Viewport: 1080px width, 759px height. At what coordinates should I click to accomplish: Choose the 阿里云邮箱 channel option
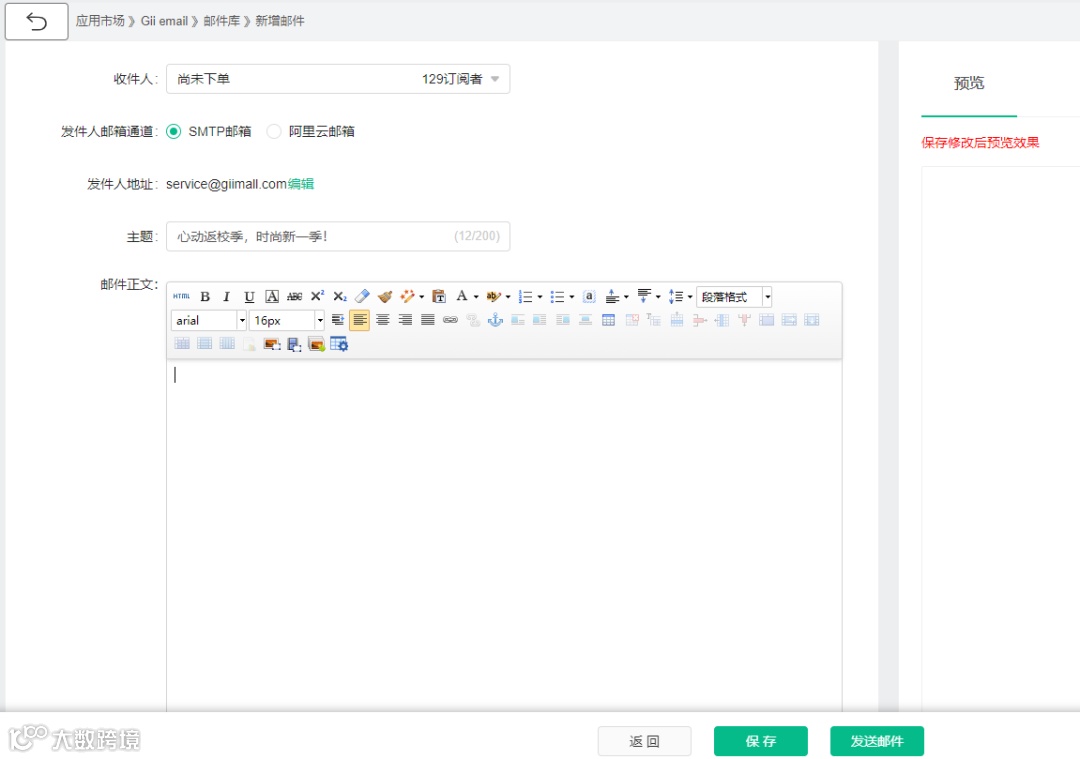(275, 131)
